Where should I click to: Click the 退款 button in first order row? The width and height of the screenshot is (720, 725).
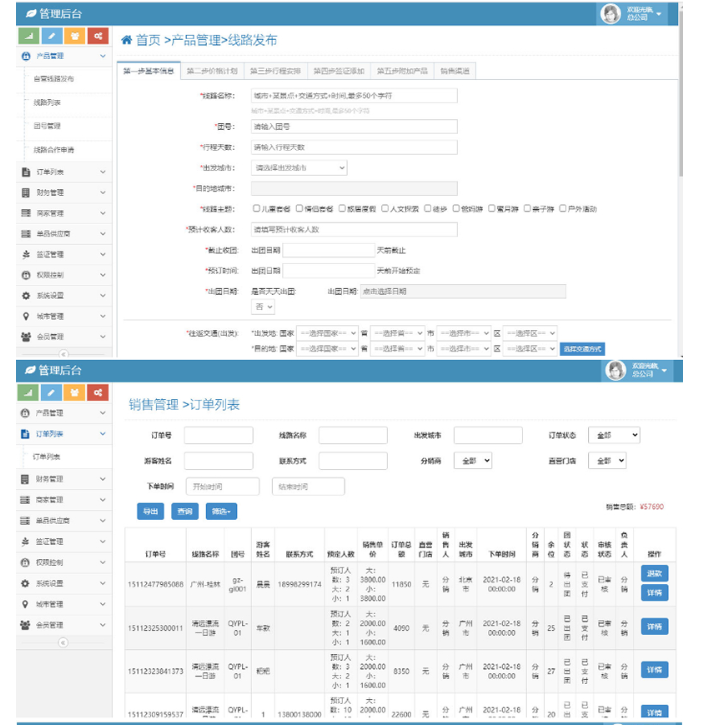[654, 573]
